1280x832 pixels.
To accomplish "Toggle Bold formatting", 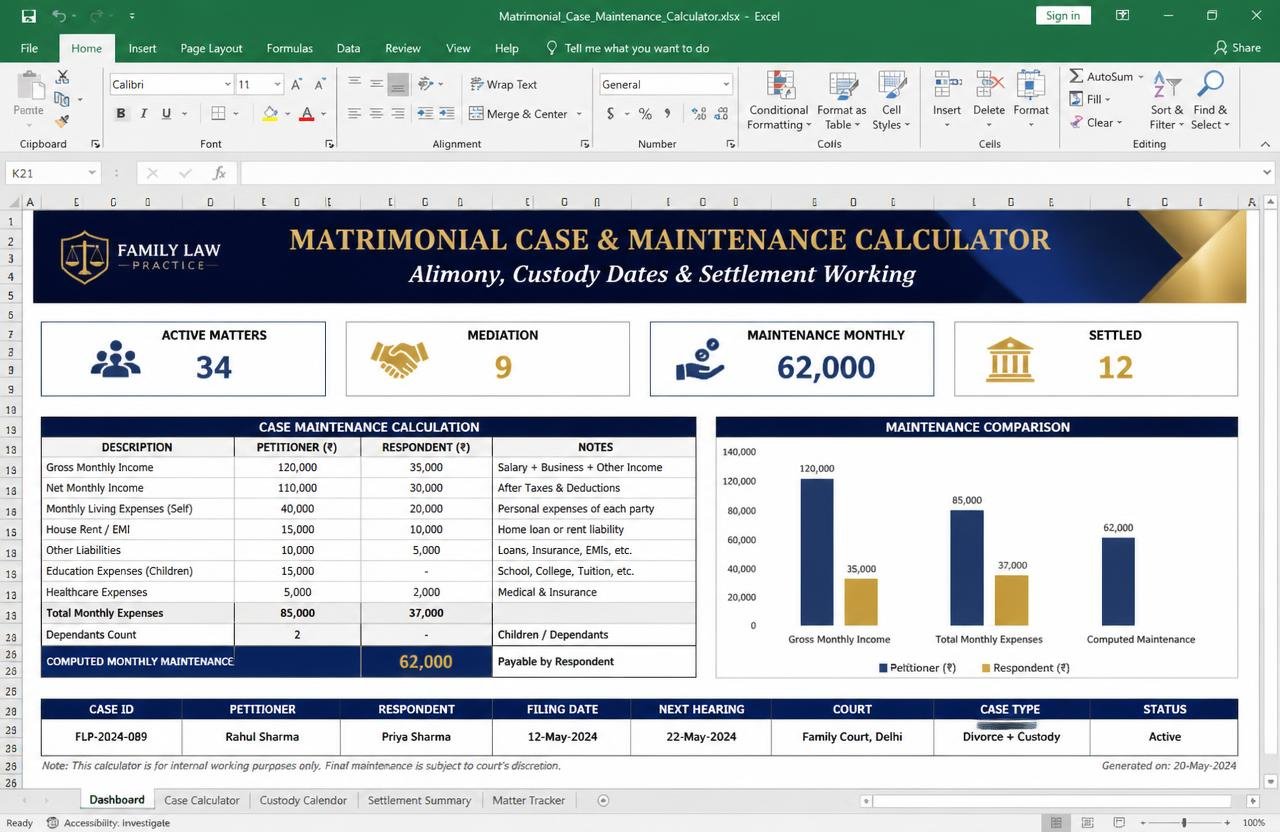I will [x=121, y=114].
